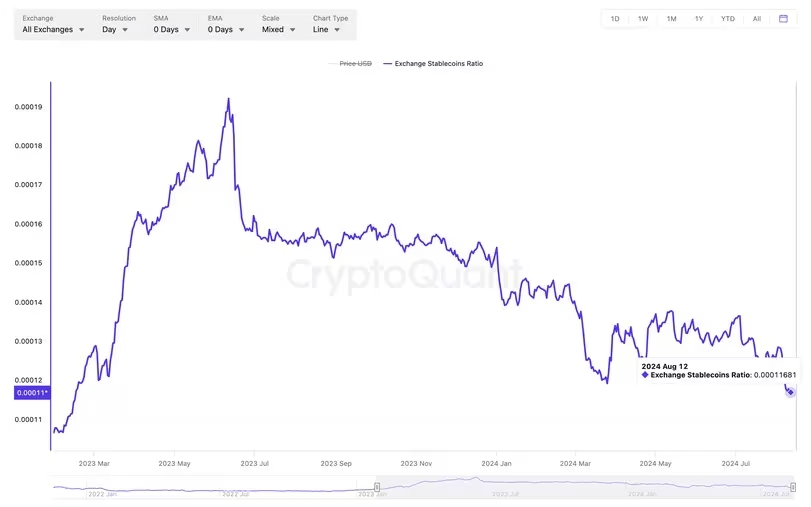Show the All time range
811x507 pixels.
pos(757,19)
